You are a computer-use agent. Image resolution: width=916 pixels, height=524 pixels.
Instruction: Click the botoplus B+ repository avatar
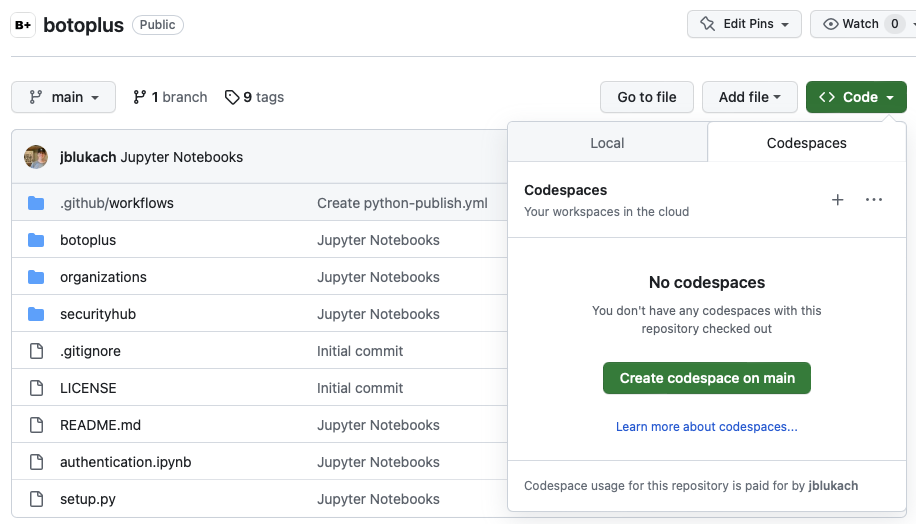coord(23,25)
